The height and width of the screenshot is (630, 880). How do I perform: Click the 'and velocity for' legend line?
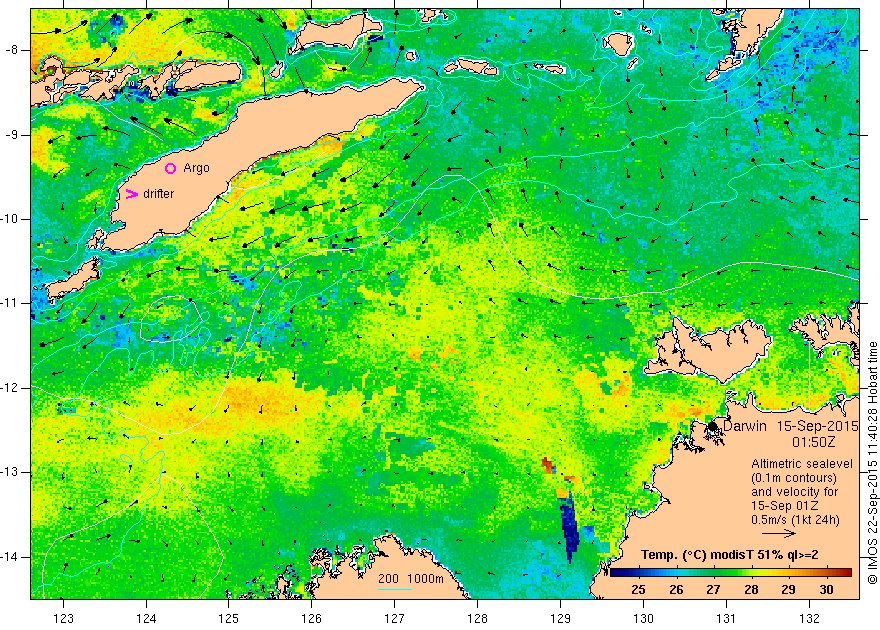[x=795, y=492]
